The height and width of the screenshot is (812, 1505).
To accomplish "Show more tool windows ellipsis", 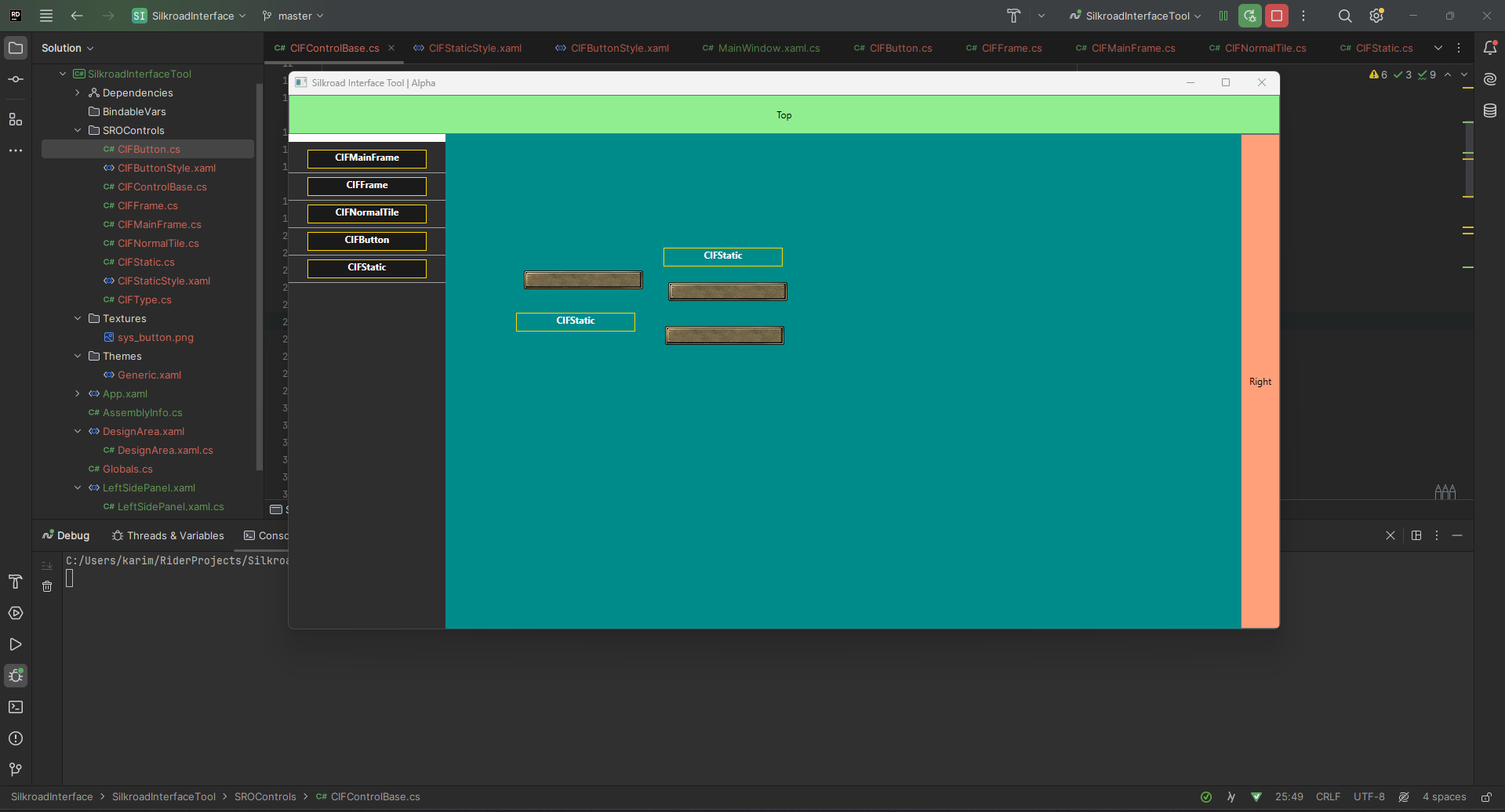I will [16, 150].
